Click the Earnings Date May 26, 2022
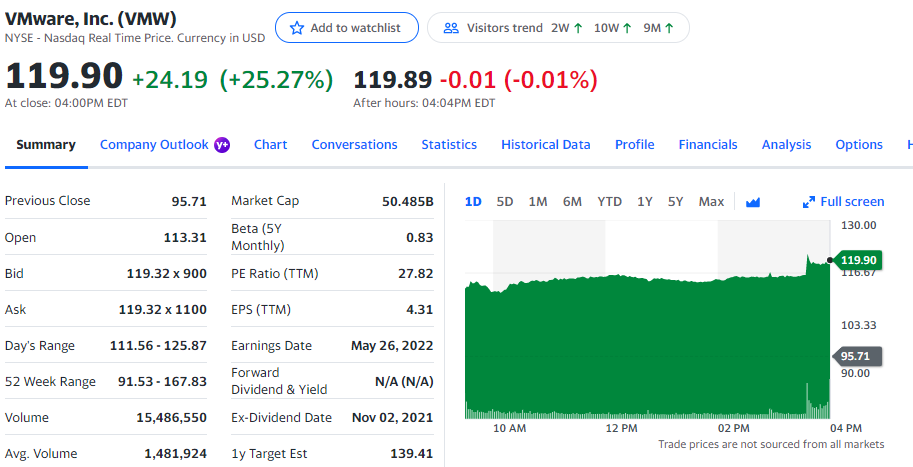This screenshot has height=467, width=913. [x=392, y=346]
